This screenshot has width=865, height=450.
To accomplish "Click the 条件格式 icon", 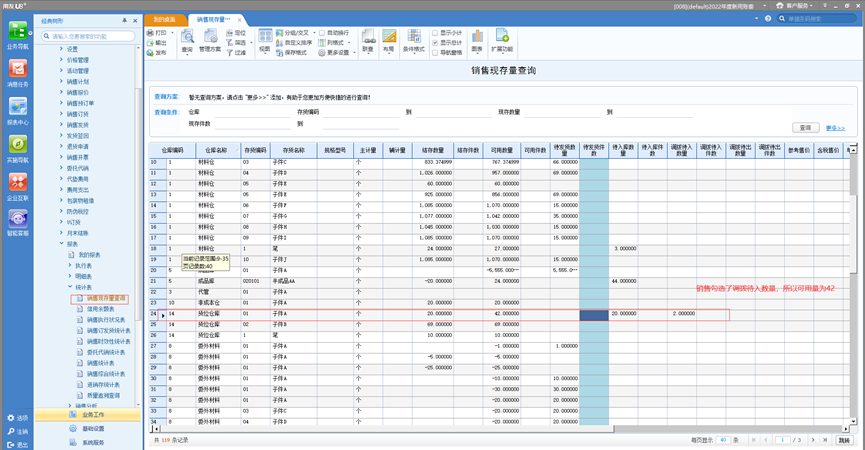I will click(x=414, y=38).
